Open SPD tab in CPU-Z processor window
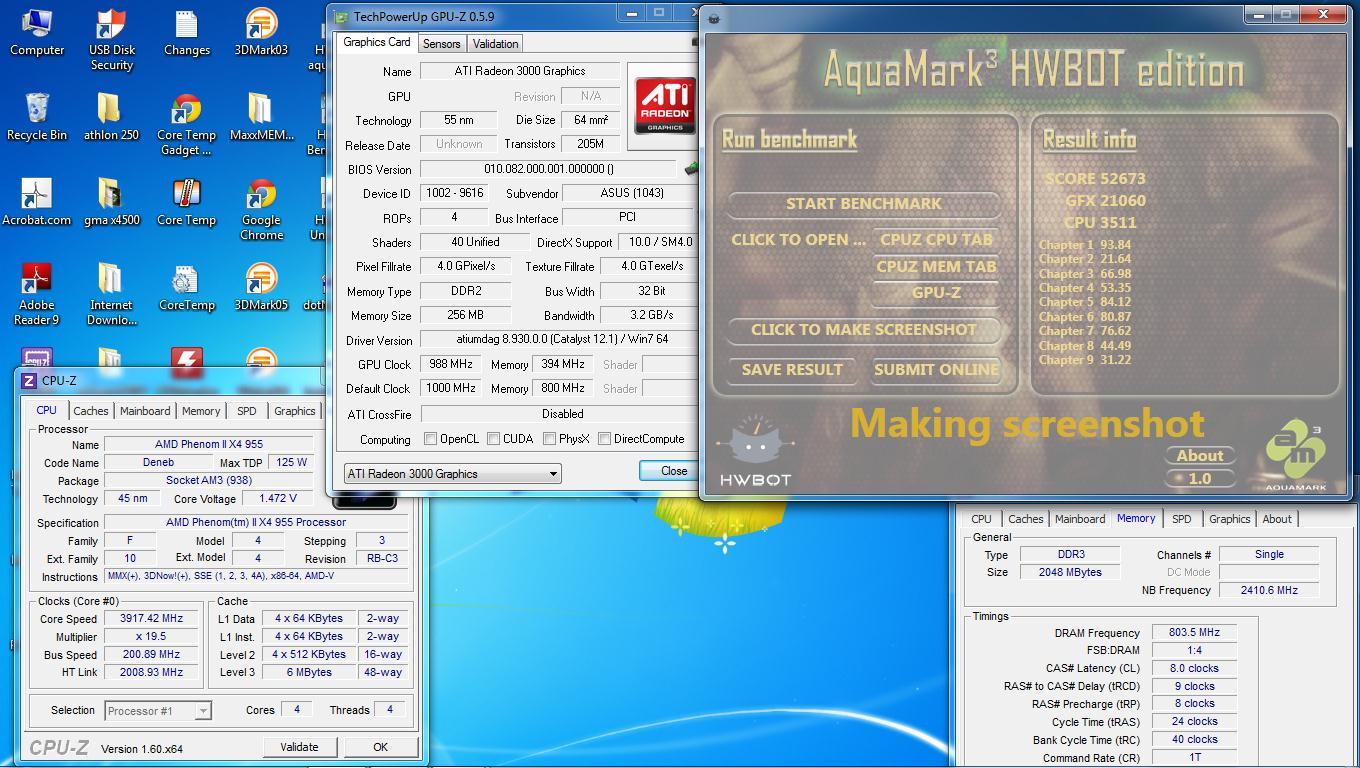Image resolution: width=1360 pixels, height=768 pixels. [246, 411]
